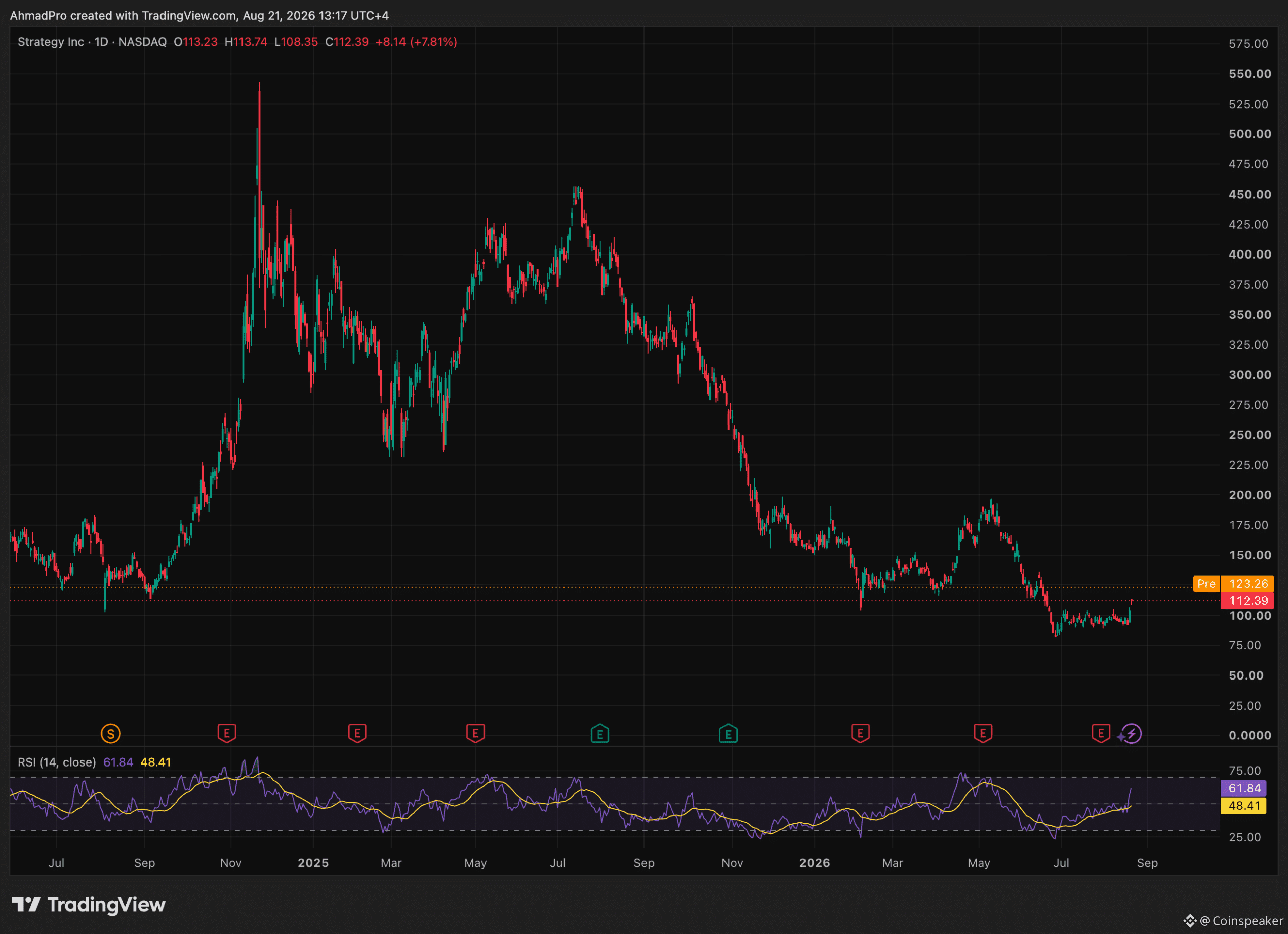Click the 500.00 price axis label
This screenshot has height=934, width=1288.
pyautogui.click(x=1250, y=134)
